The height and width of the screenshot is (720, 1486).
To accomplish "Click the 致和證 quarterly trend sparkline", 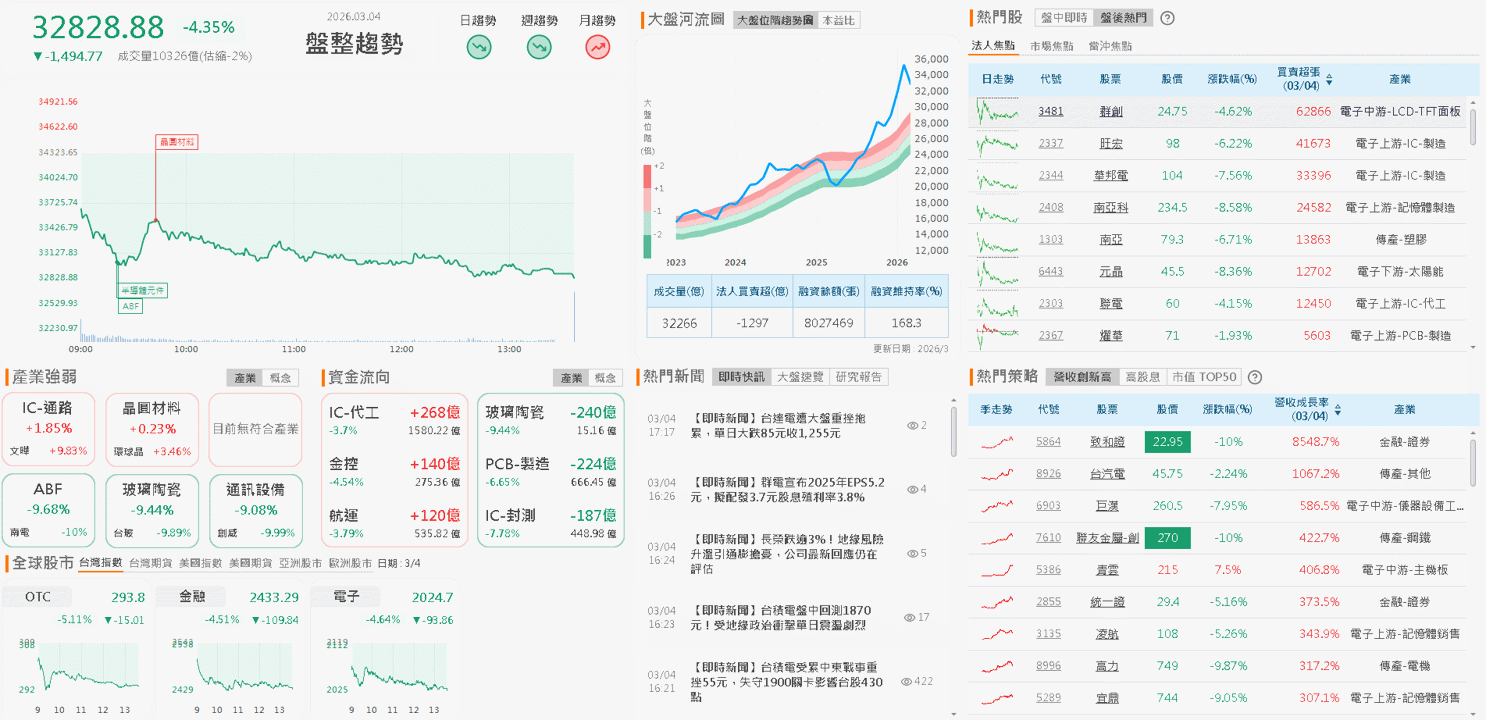I will point(997,441).
